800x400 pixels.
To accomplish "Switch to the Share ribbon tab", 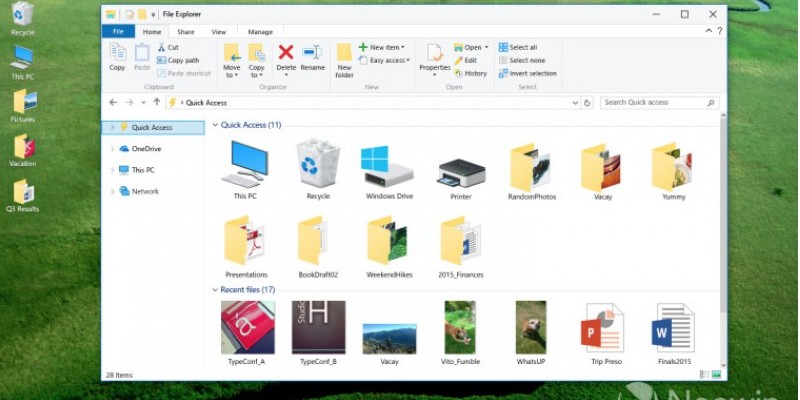I will [x=186, y=32].
